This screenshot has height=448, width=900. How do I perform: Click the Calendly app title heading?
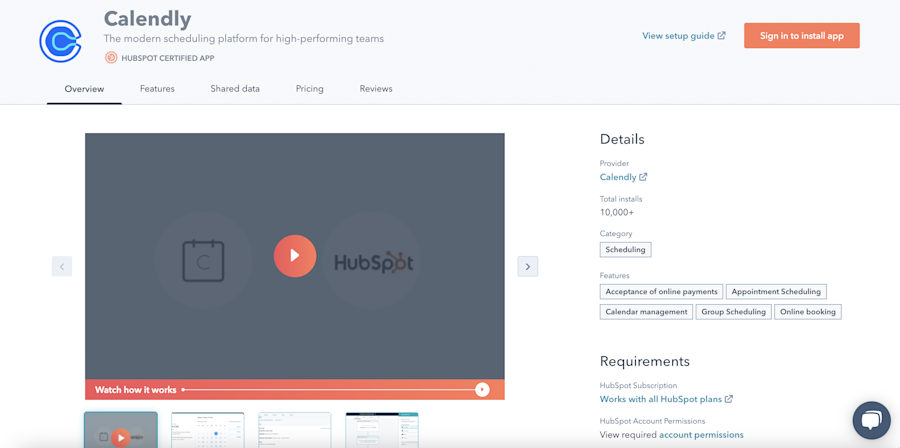(148, 19)
